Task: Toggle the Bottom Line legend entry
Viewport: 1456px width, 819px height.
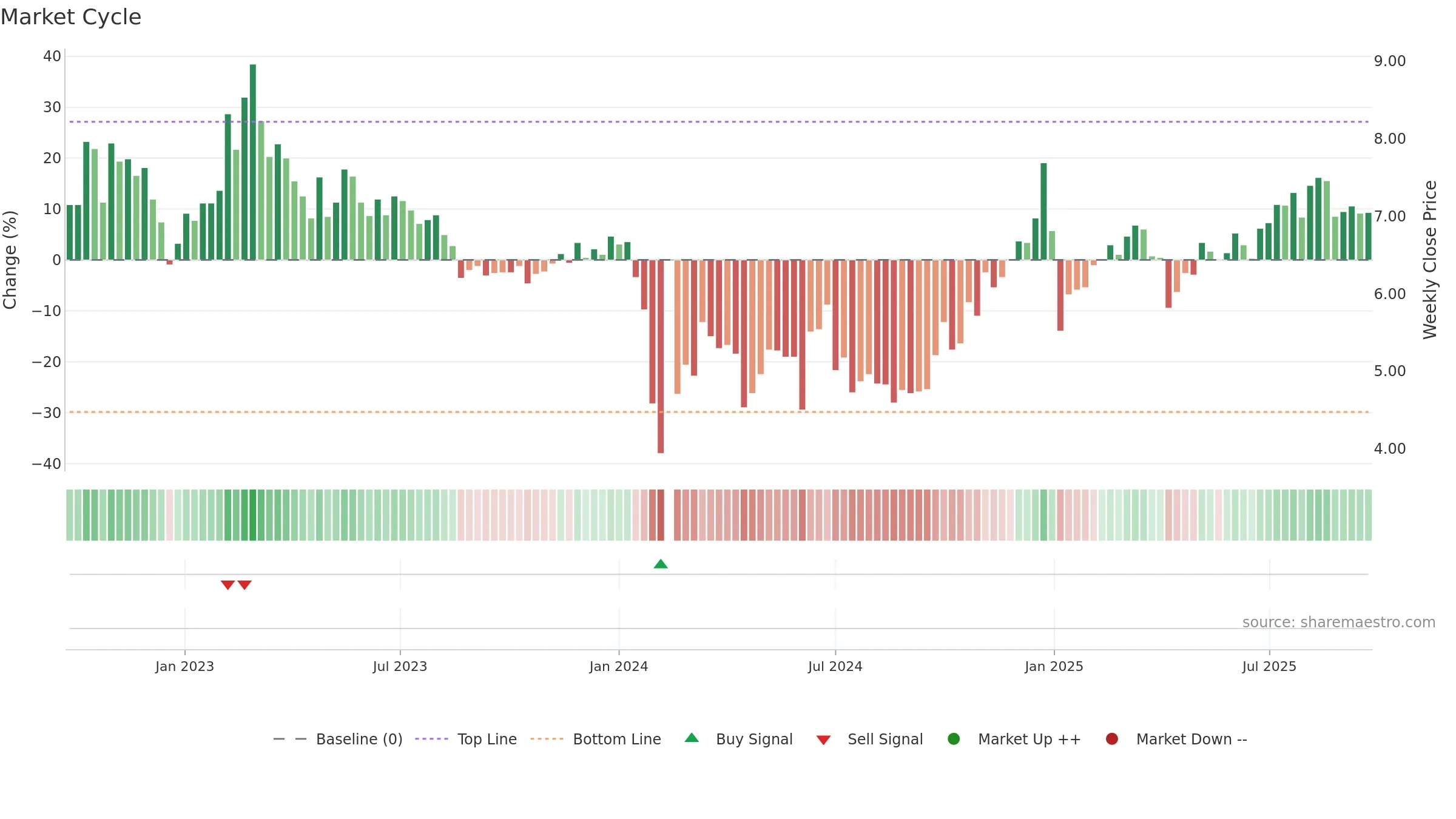Action: [596, 739]
